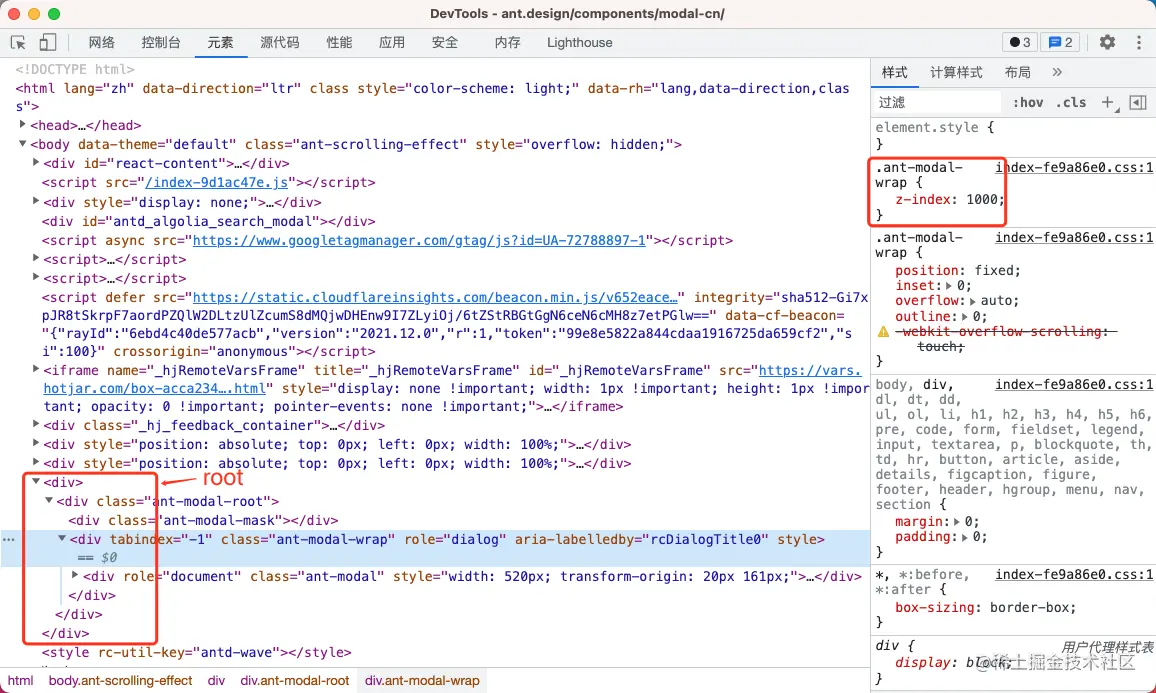
Task: Switch to the 网络 tab
Action: (x=102, y=43)
